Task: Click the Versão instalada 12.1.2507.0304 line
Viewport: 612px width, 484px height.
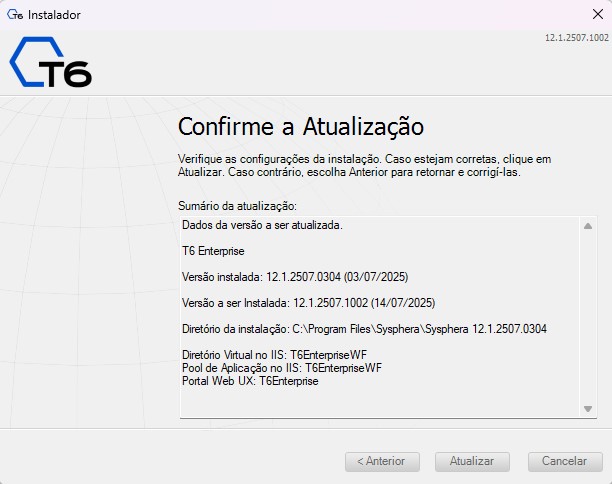Action: click(295, 277)
